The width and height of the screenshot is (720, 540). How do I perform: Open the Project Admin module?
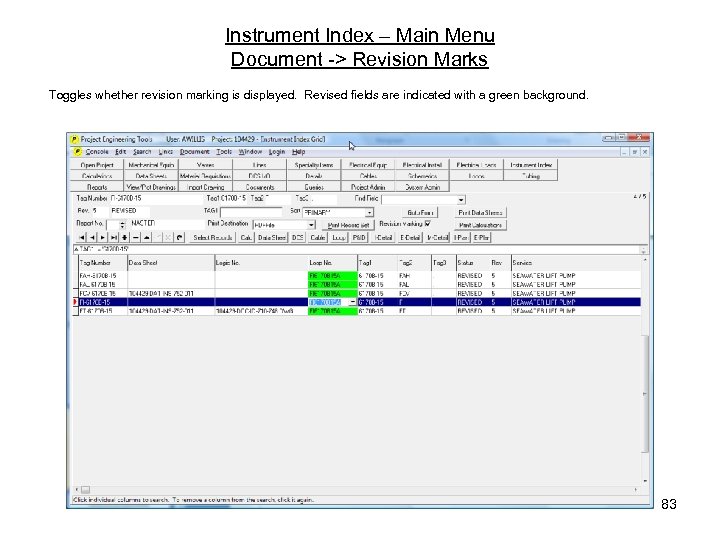(x=368, y=187)
